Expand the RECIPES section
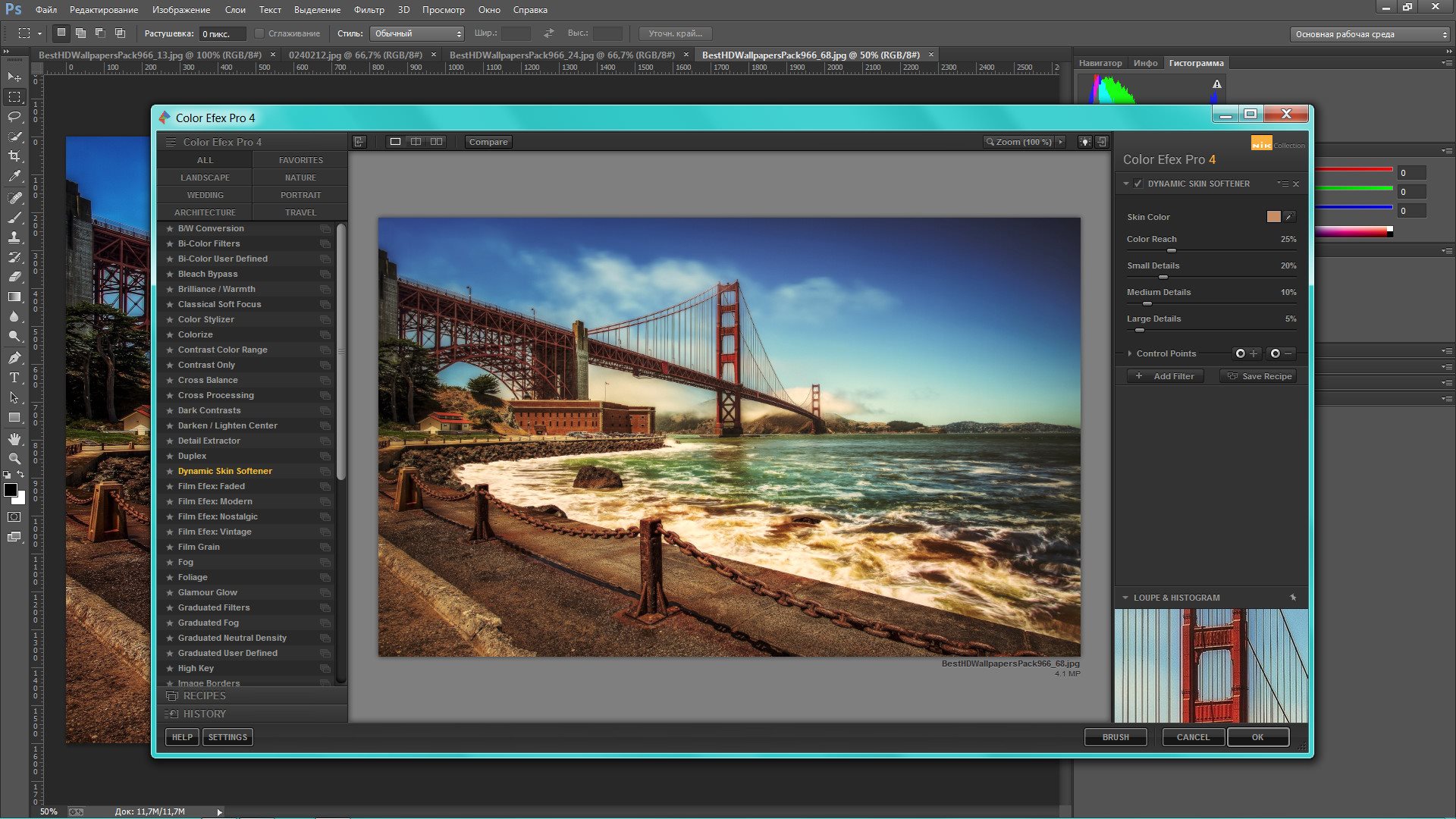This screenshot has width=1456, height=819. (x=204, y=695)
